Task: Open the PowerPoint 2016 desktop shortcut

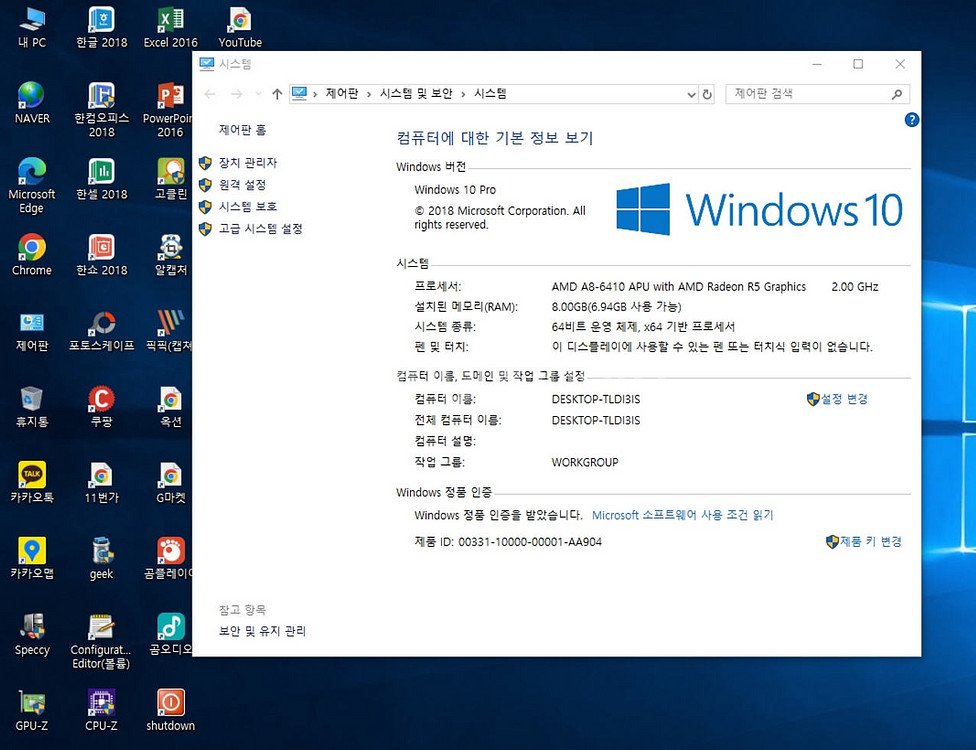Action: tap(168, 109)
